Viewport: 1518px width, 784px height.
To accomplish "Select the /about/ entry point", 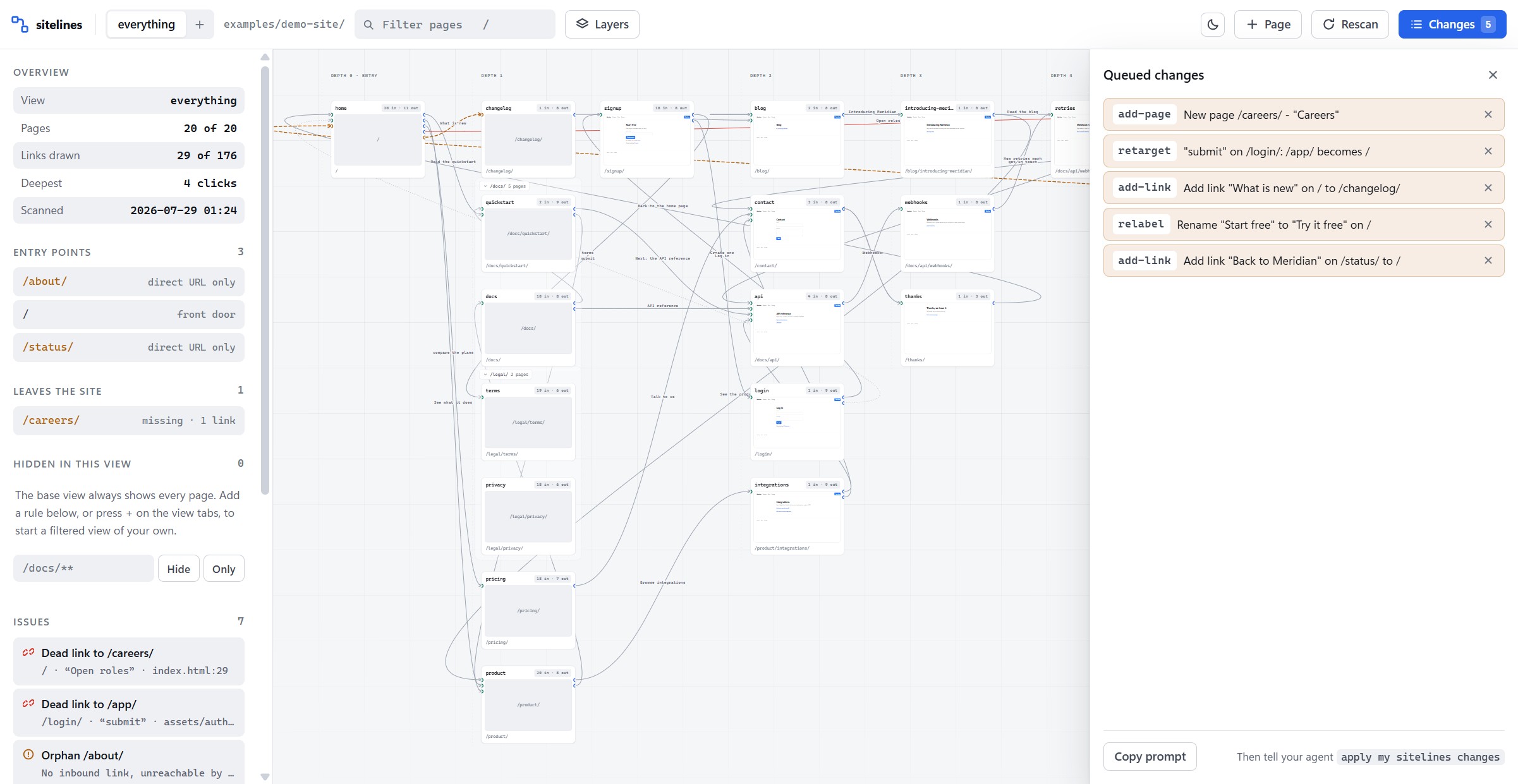I will point(128,282).
